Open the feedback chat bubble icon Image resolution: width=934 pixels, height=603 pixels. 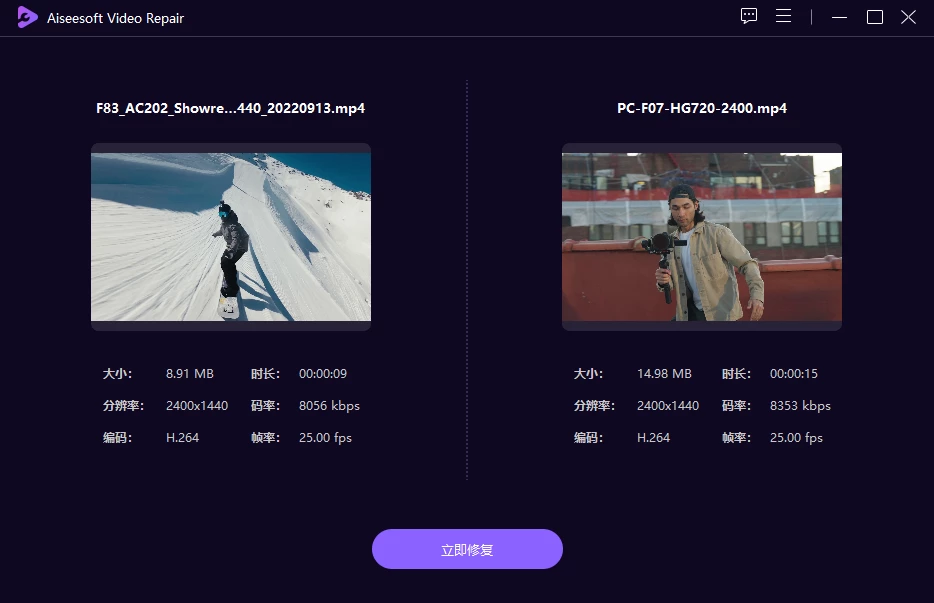pos(749,17)
